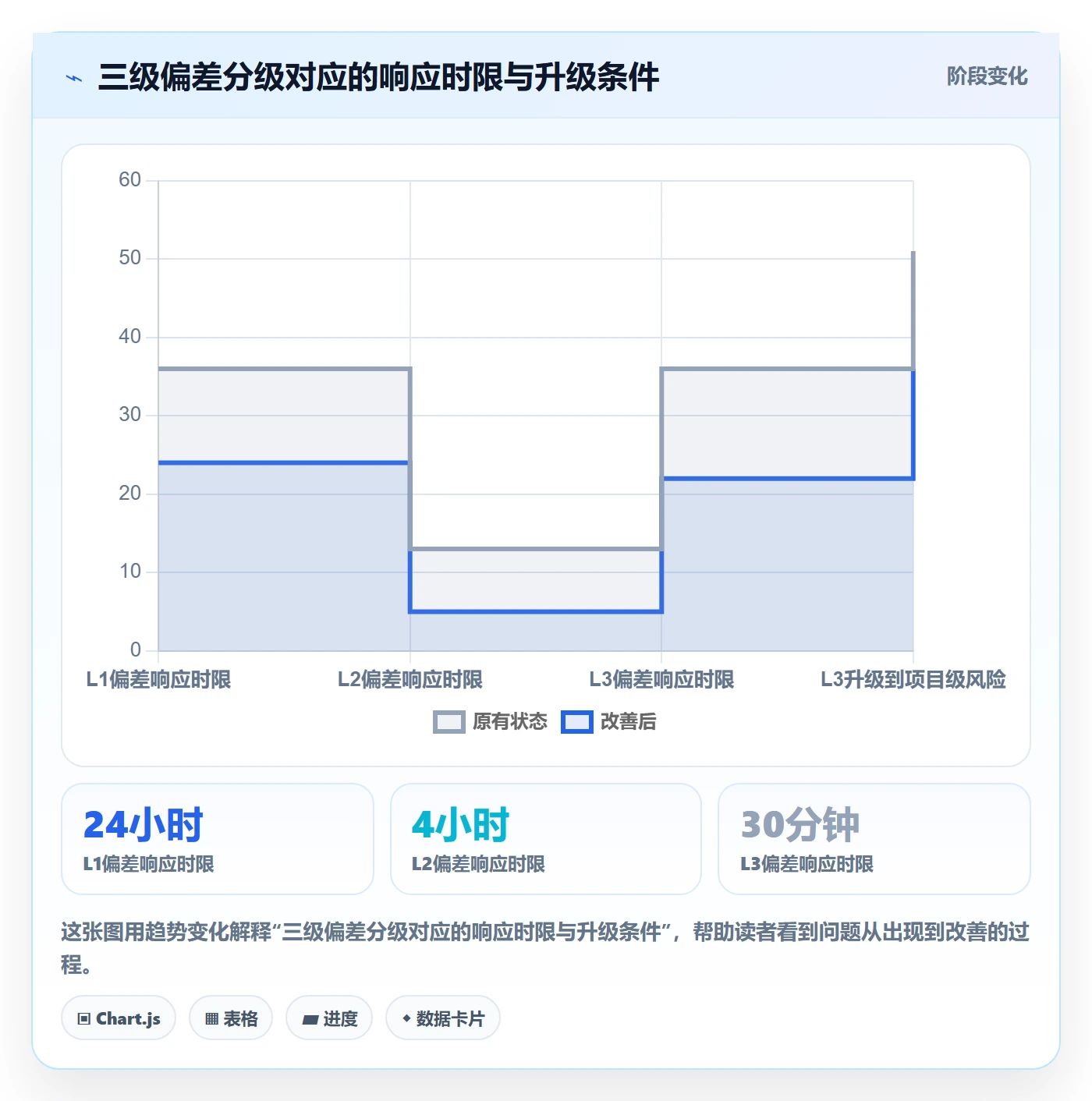Screen dimensions: 1092x1101
Task: Click the description paragraph starting 这张图用趋势变化解释
Action: click(x=545, y=948)
